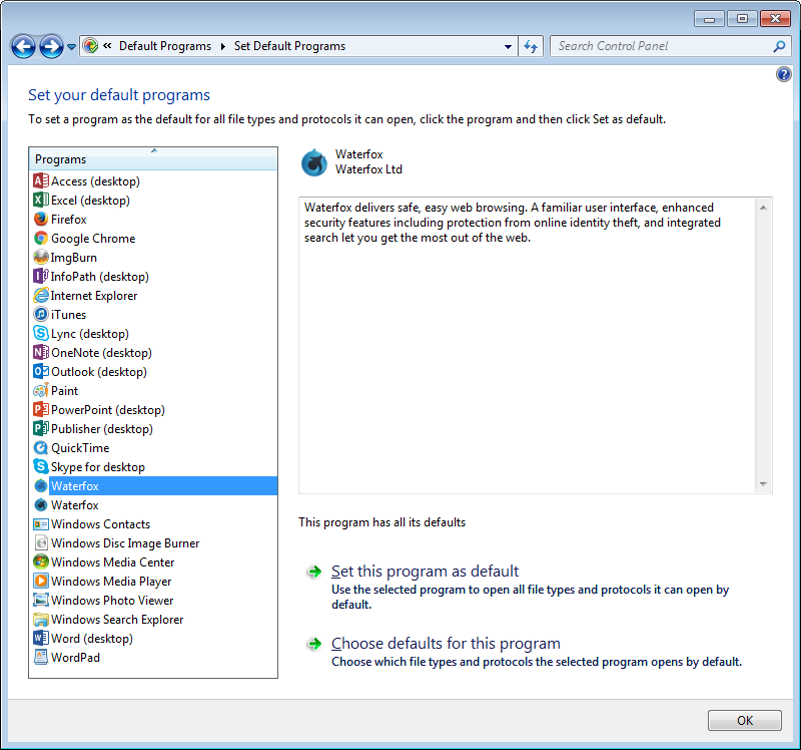Click the description scrollbar down arrow
The height and width of the screenshot is (750, 801).
763,484
